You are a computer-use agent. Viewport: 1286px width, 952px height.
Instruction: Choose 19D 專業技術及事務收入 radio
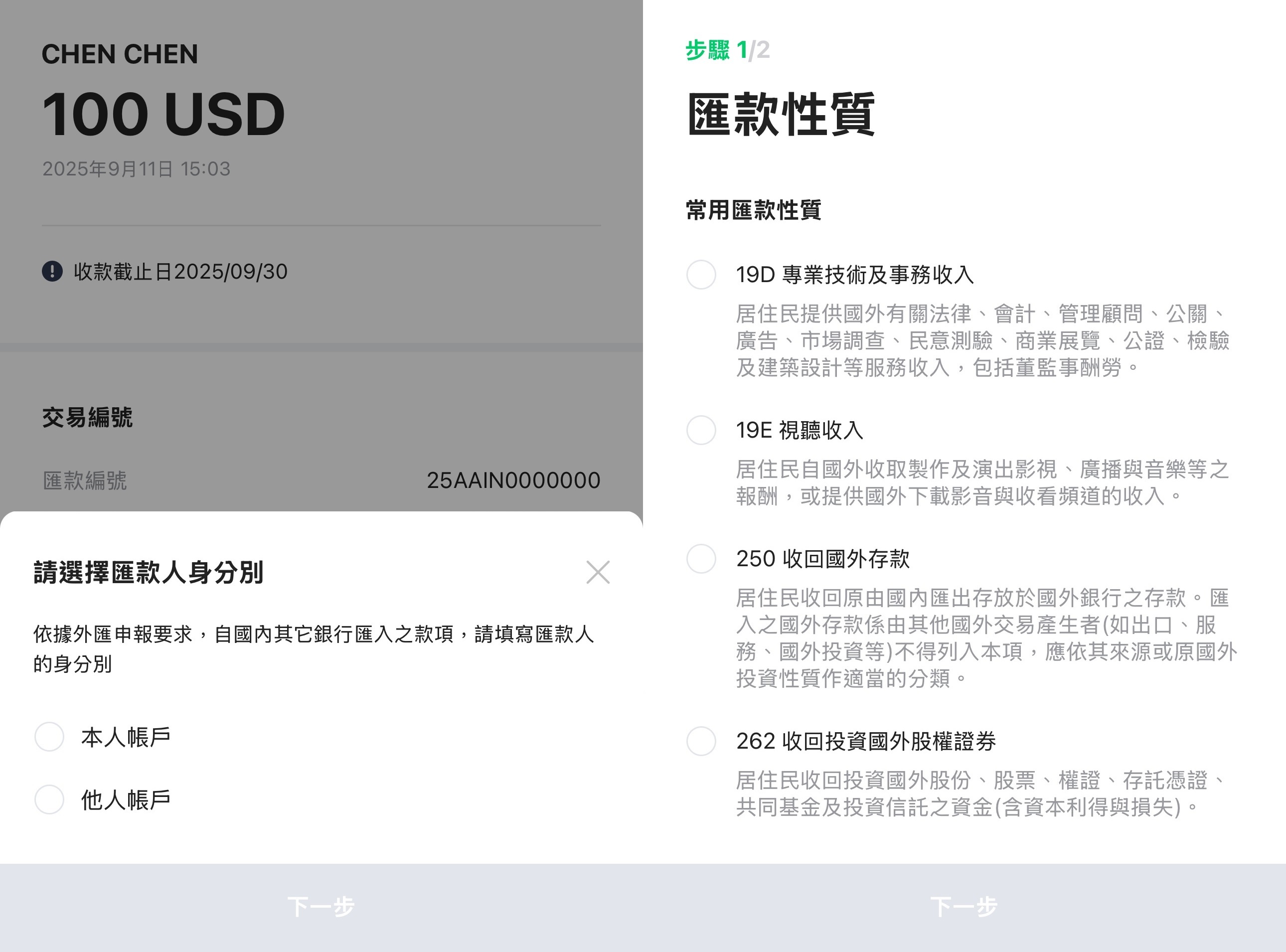(701, 275)
